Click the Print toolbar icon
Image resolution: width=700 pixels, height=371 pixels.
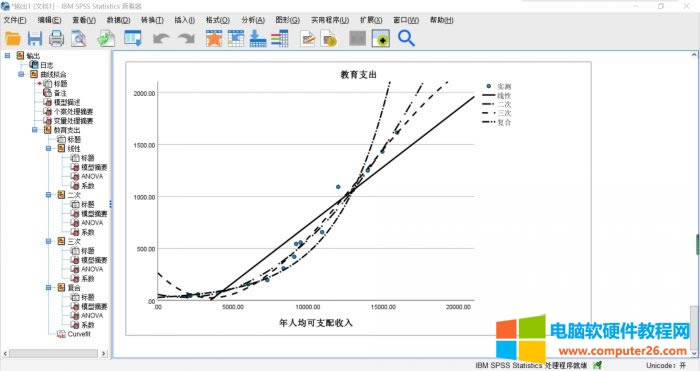pyautogui.click(x=56, y=39)
